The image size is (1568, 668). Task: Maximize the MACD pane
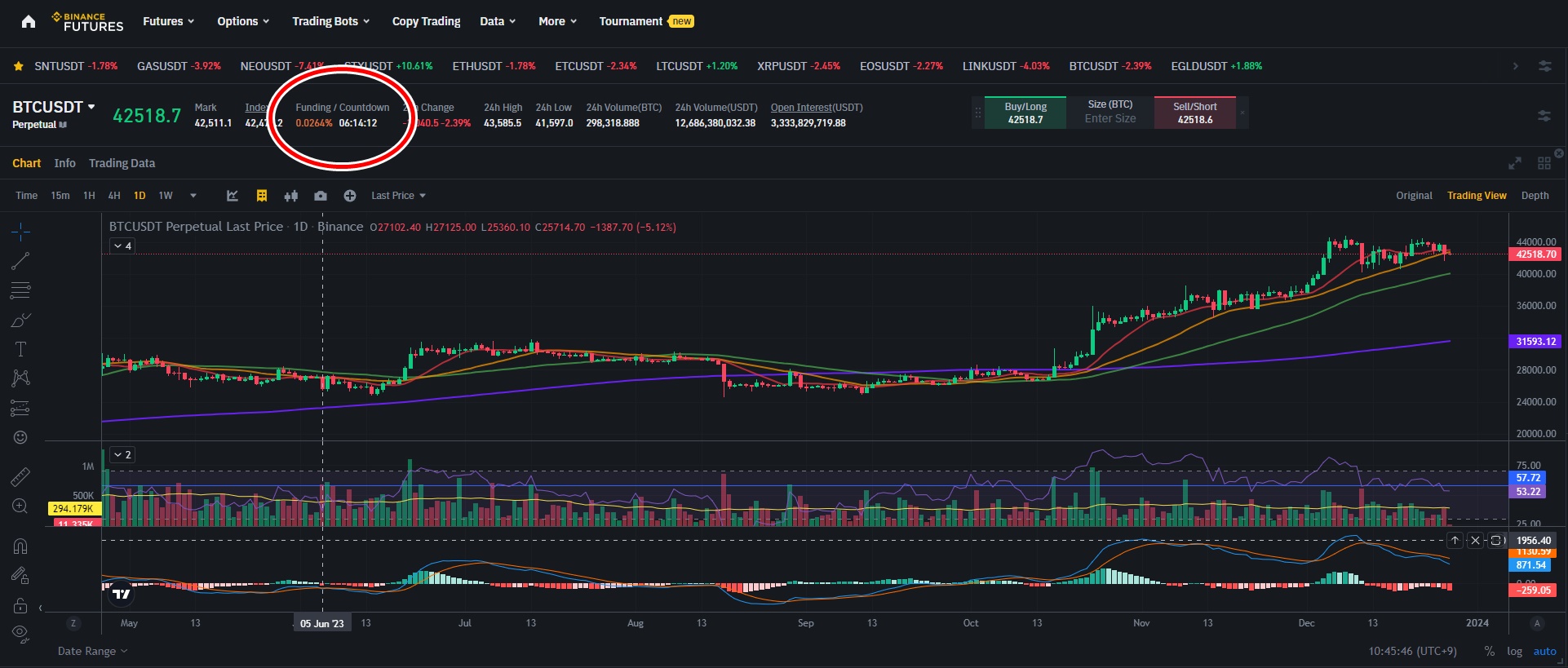click(1495, 540)
